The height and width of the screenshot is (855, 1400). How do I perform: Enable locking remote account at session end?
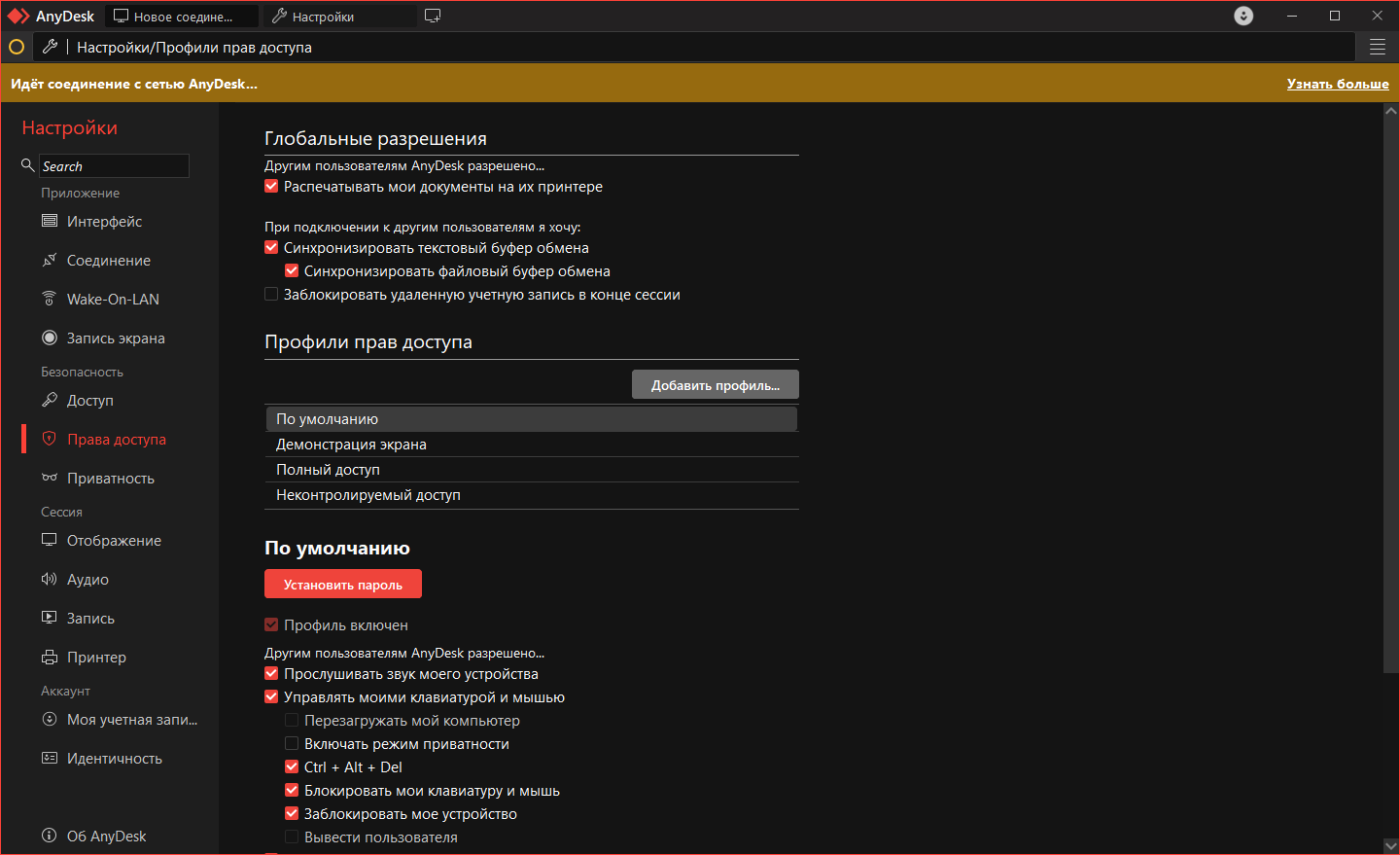[271, 294]
